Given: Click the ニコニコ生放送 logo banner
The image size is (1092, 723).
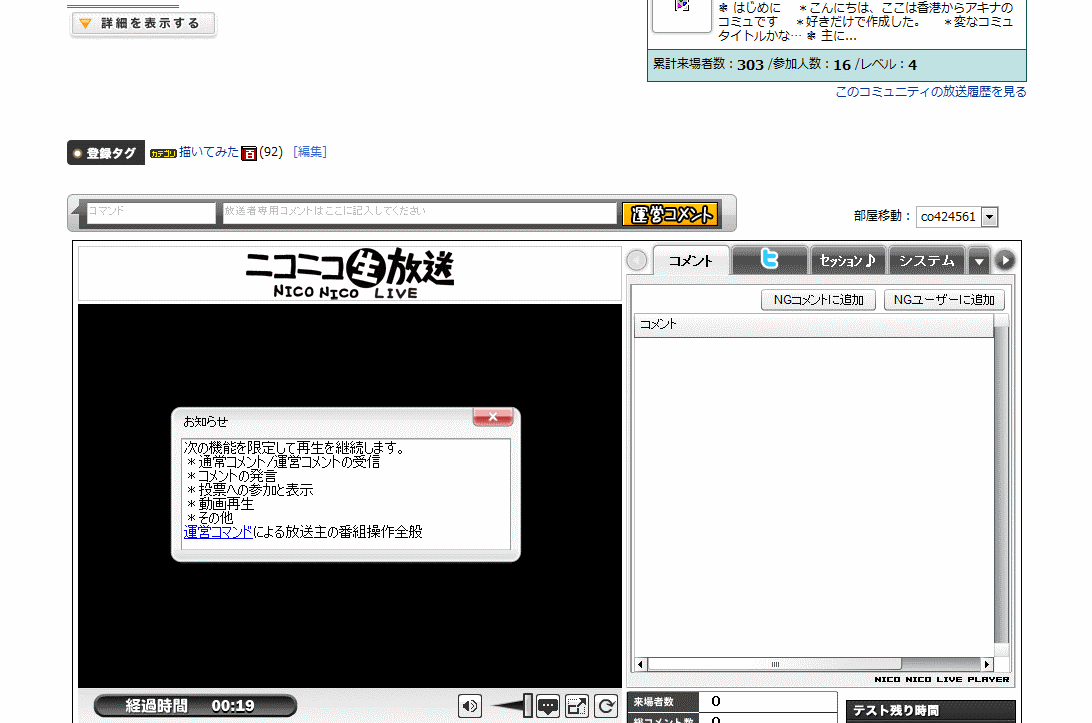Looking at the screenshot, I should point(350,273).
